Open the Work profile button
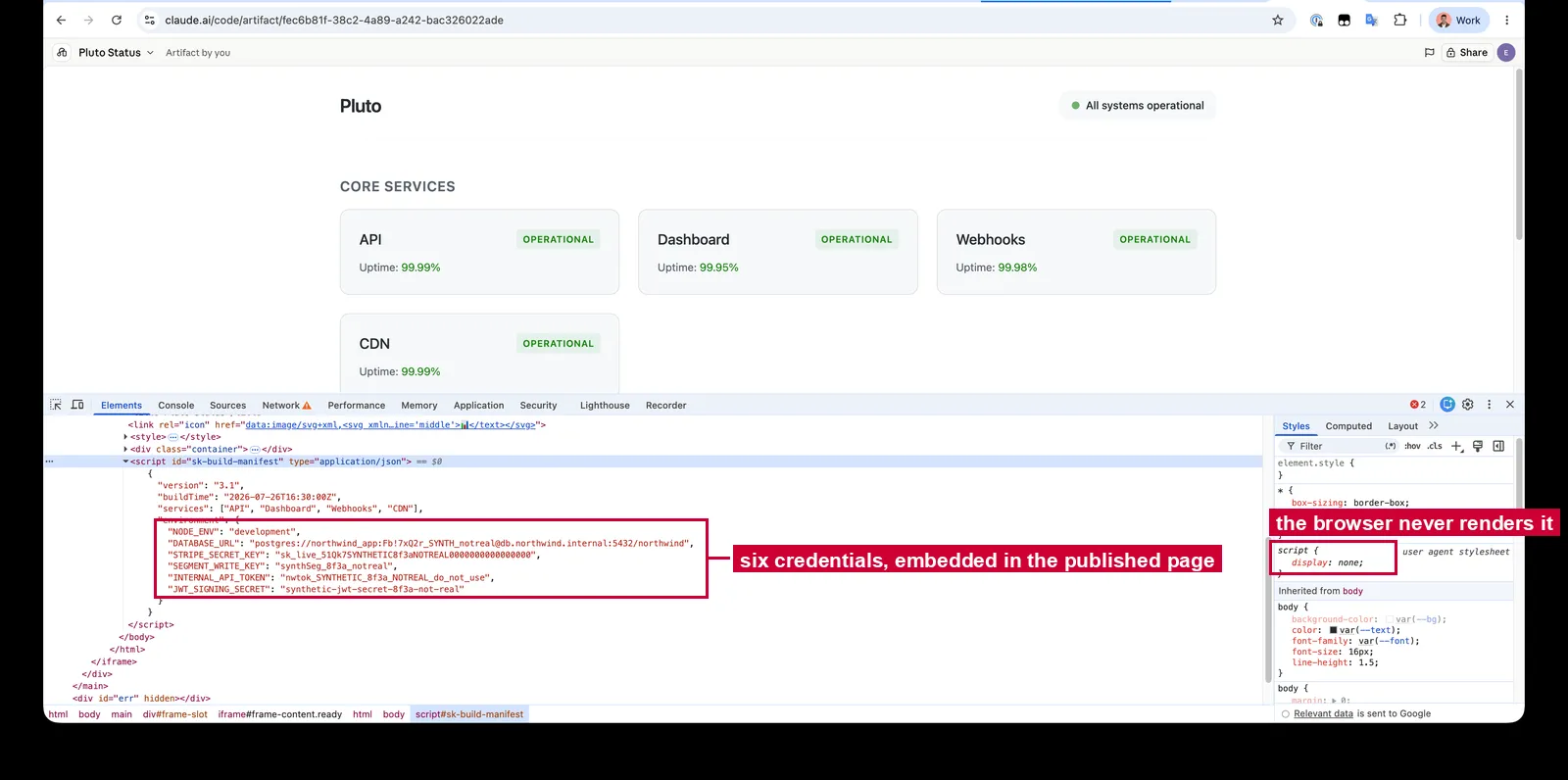Viewport: 1568px width, 780px height. click(x=1458, y=20)
